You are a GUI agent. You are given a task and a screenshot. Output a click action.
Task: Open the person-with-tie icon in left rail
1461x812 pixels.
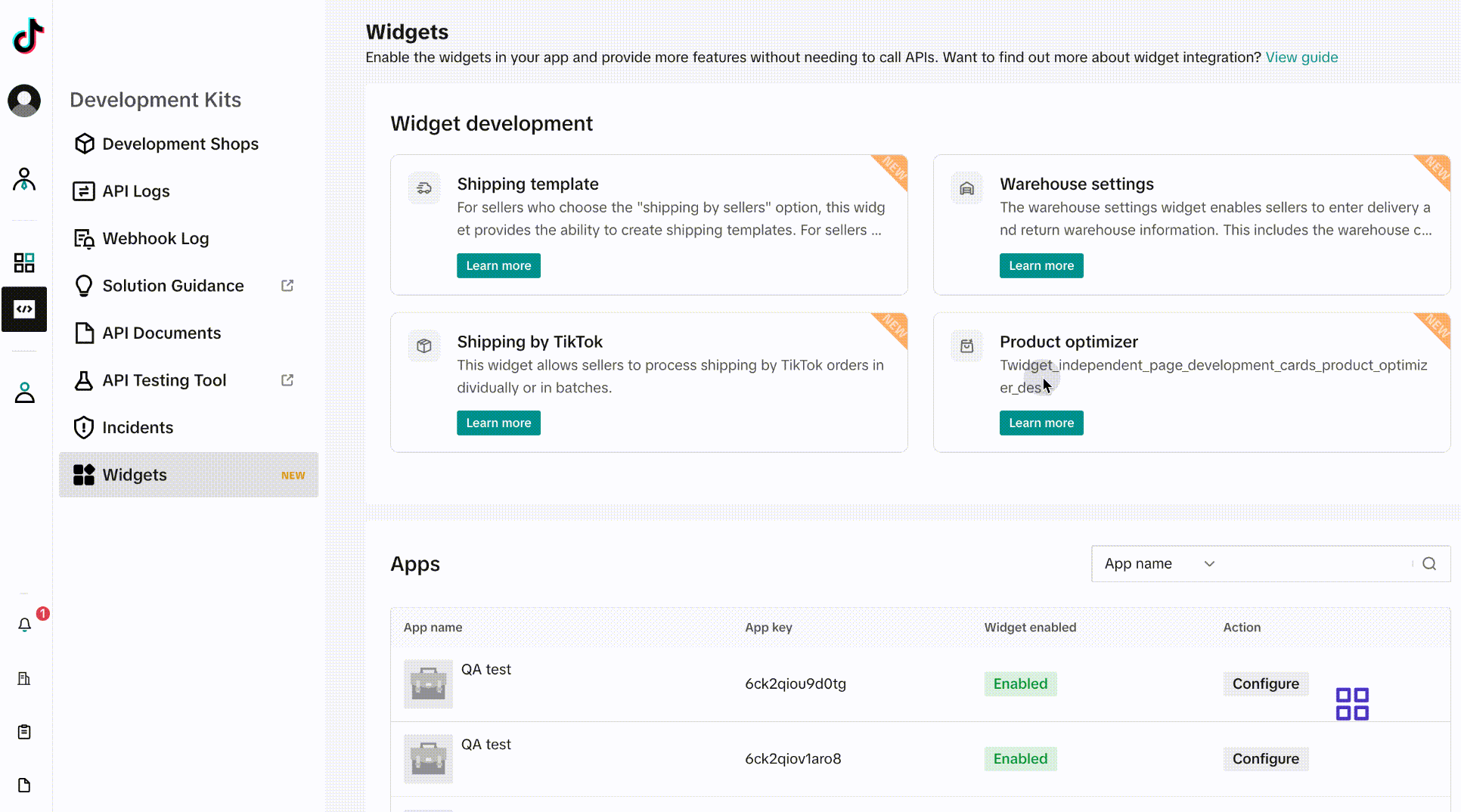tap(24, 179)
